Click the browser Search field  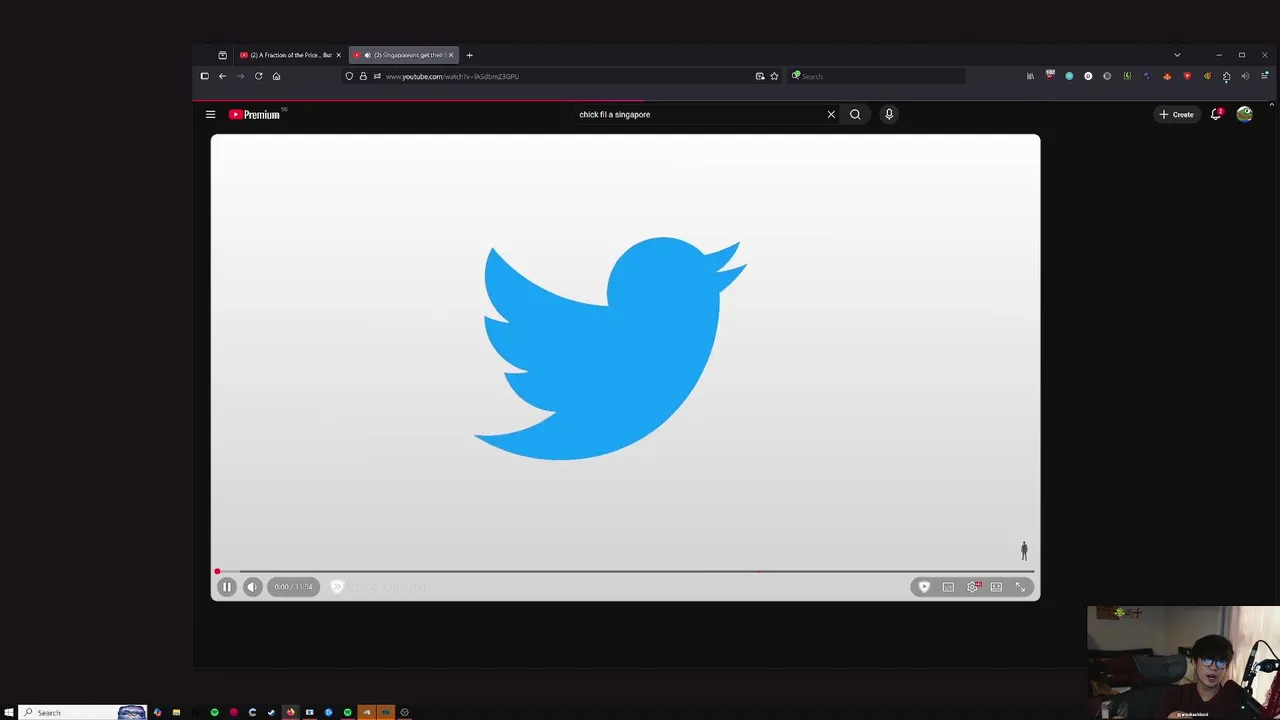(877, 76)
